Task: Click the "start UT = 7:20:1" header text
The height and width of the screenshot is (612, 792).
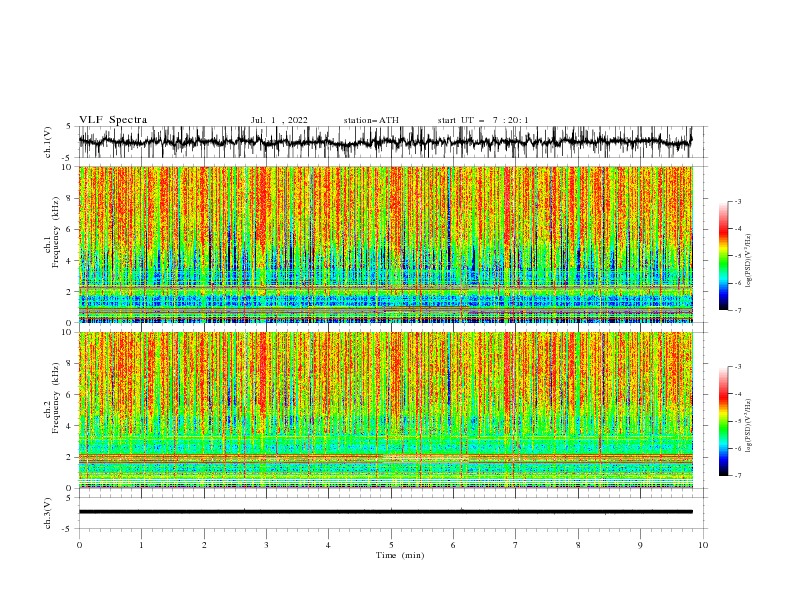Action: click(x=483, y=120)
